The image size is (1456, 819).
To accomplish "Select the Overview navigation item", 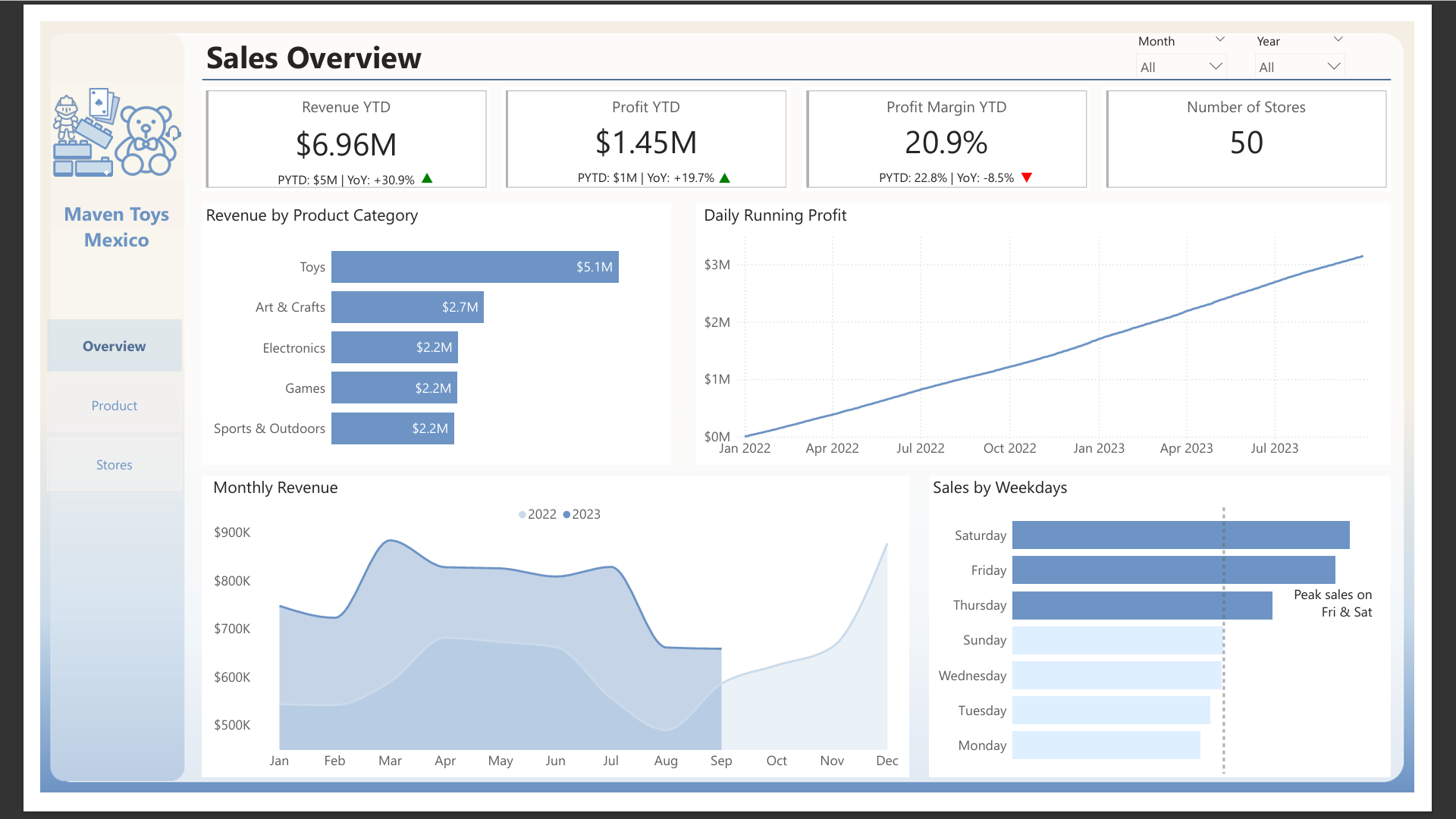I will (x=114, y=346).
